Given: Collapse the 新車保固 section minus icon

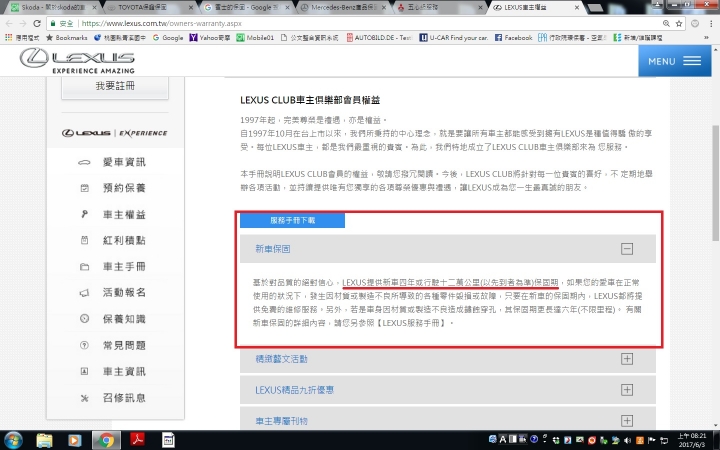Looking at the screenshot, I should coord(627,249).
